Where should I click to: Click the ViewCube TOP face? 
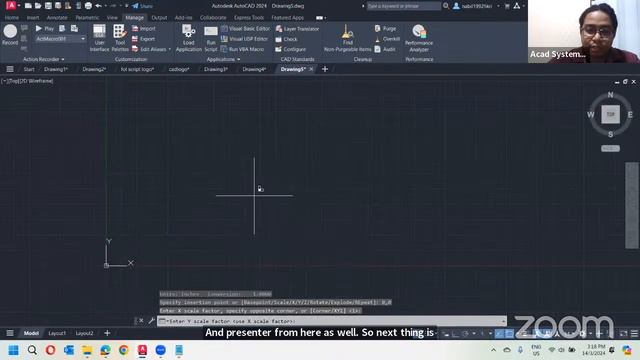click(x=610, y=114)
